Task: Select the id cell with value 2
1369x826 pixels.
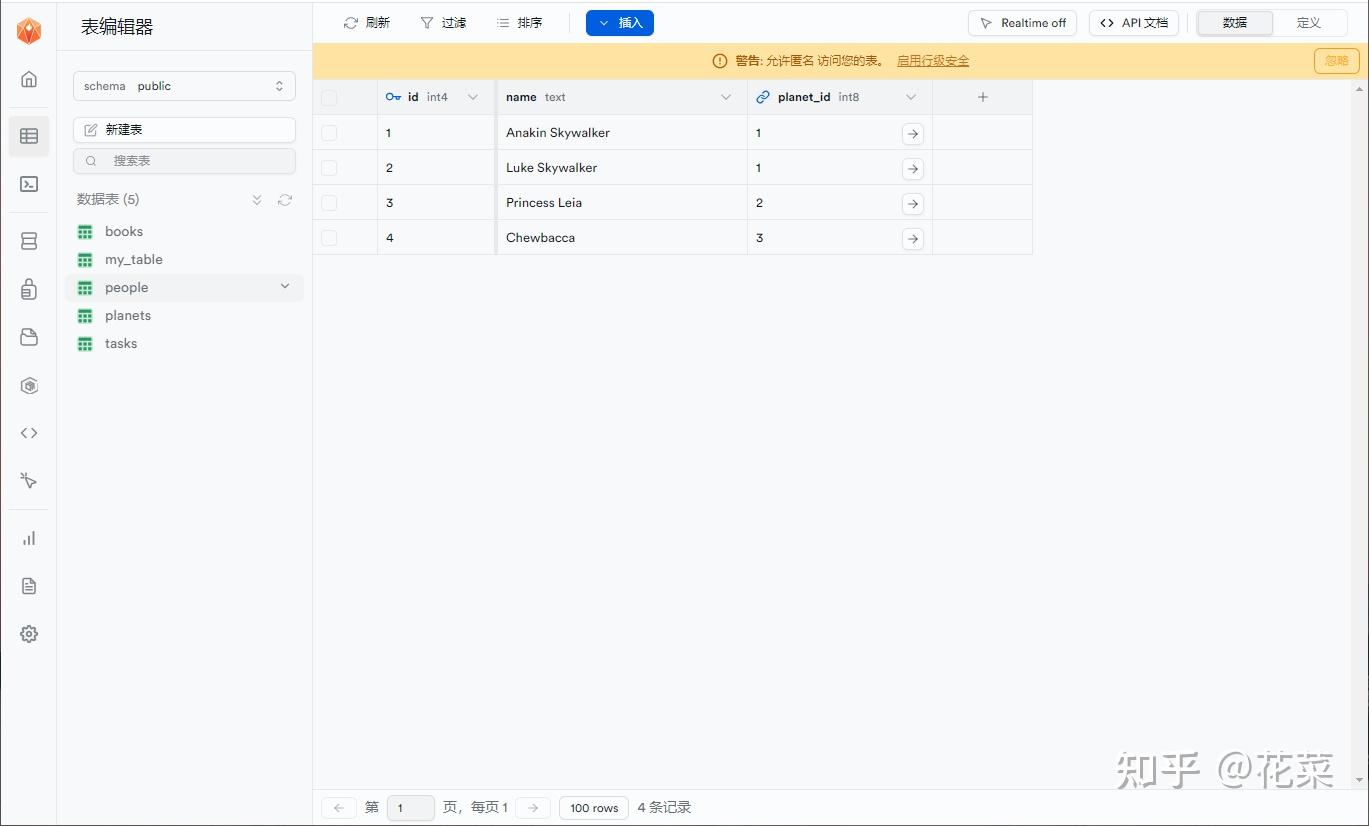Action: click(436, 167)
